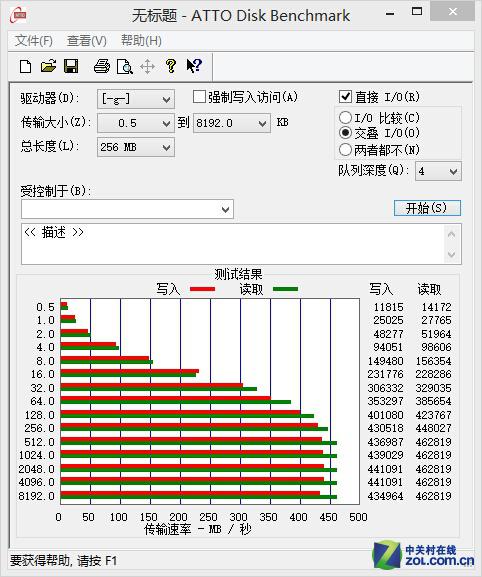
Task: Close the ATTO Disk Benchmark window
Action: click(453, 12)
